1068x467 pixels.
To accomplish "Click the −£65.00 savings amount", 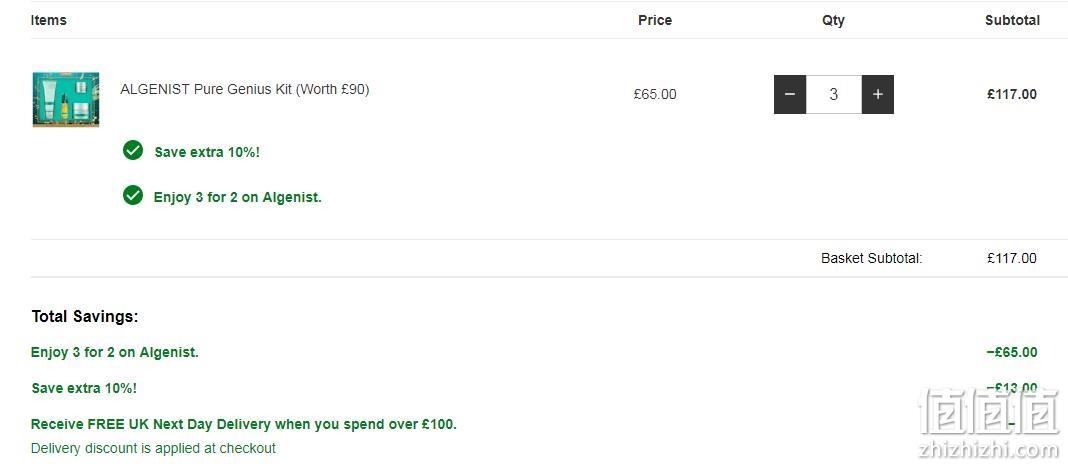I will click(1012, 353).
